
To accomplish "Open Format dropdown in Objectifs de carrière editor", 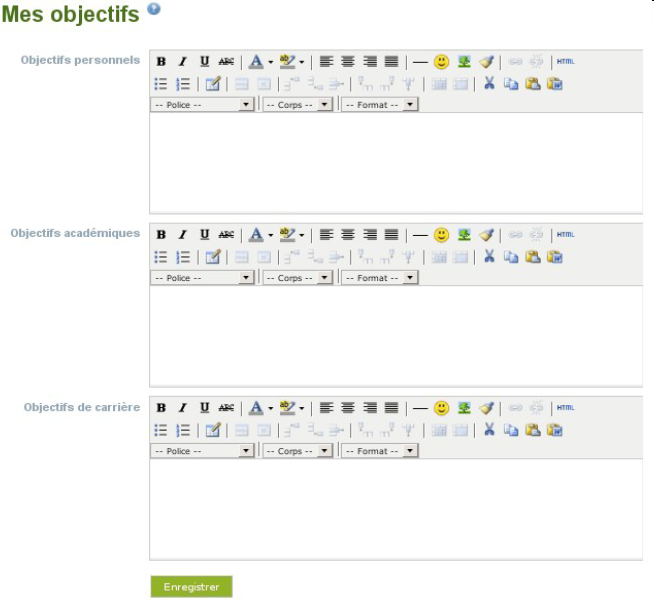I will pyautogui.click(x=380, y=451).
